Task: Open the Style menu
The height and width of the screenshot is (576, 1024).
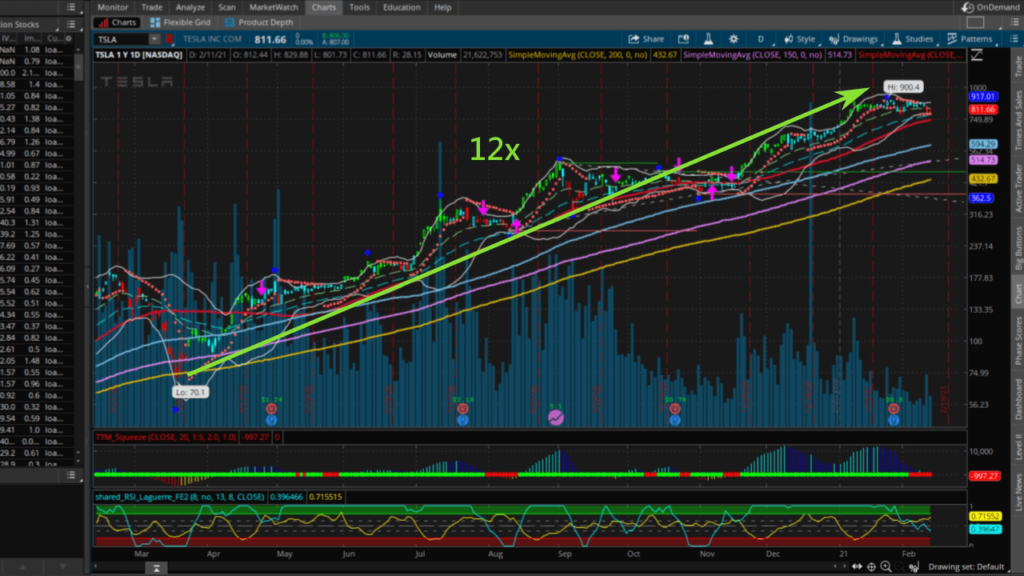Action: tap(800, 39)
